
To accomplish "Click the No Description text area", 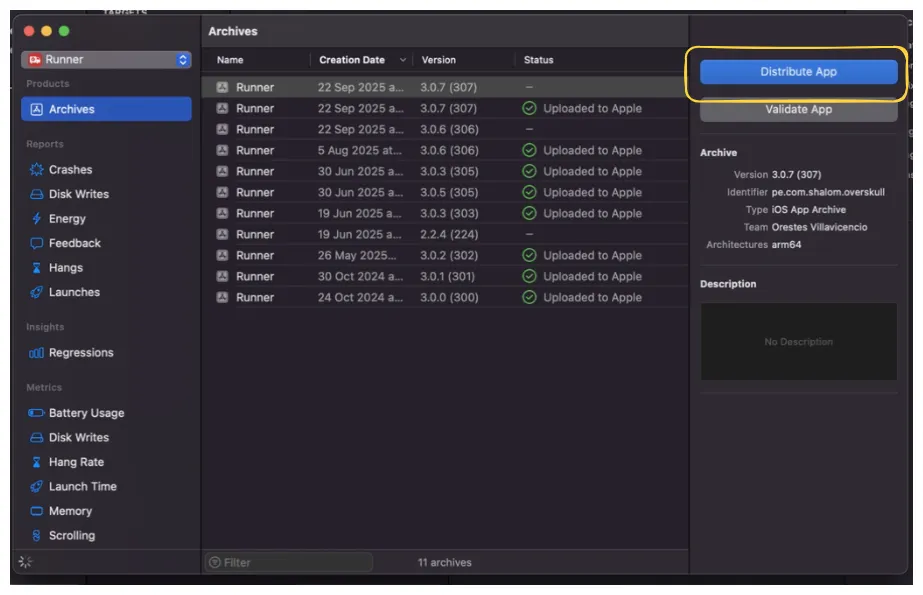I will point(798,342).
